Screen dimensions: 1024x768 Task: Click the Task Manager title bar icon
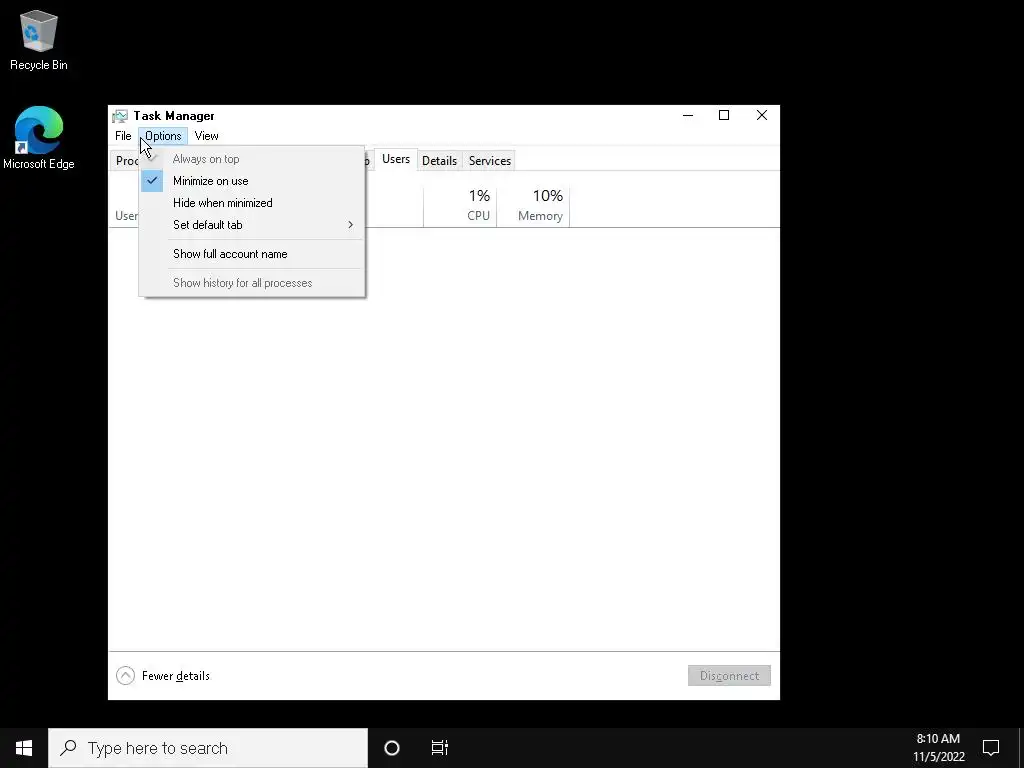pyautogui.click(x=120, y=116)
